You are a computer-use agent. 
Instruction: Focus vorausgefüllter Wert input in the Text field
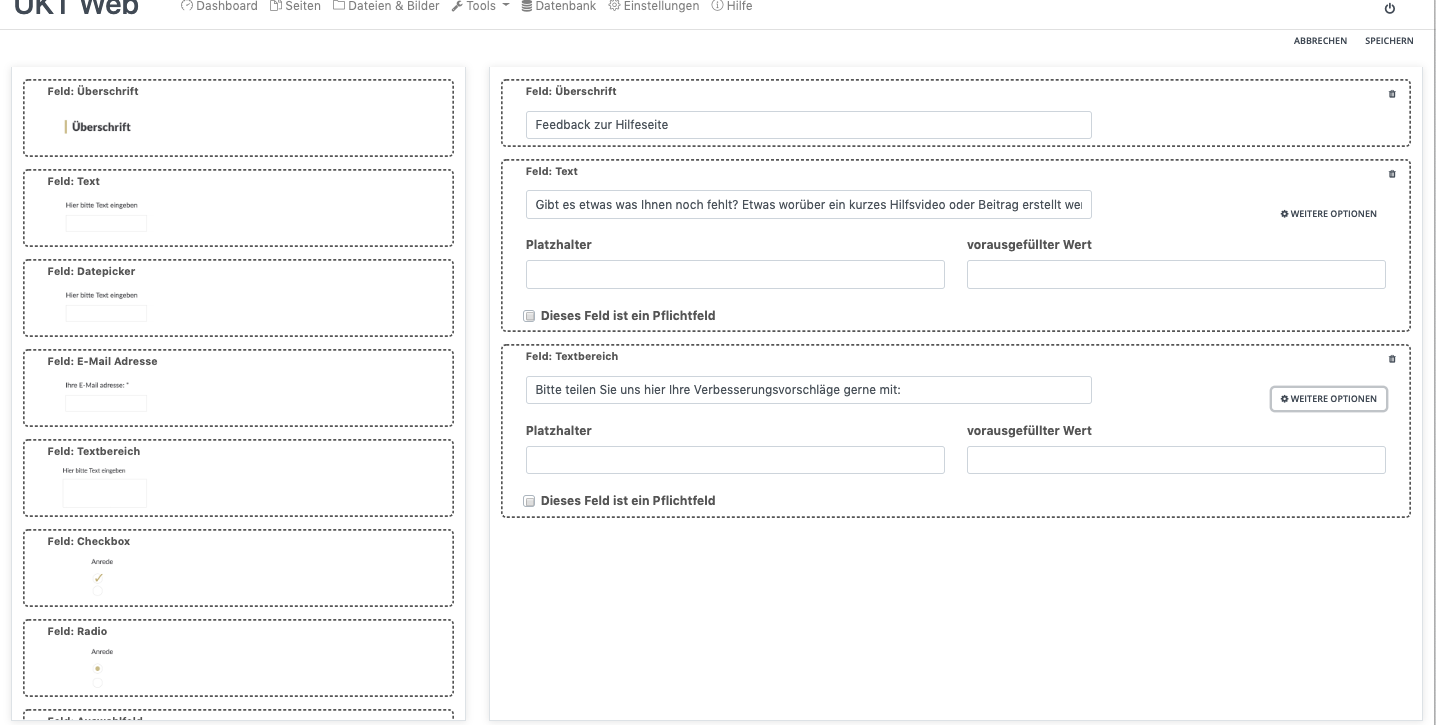click(1176, 274)
